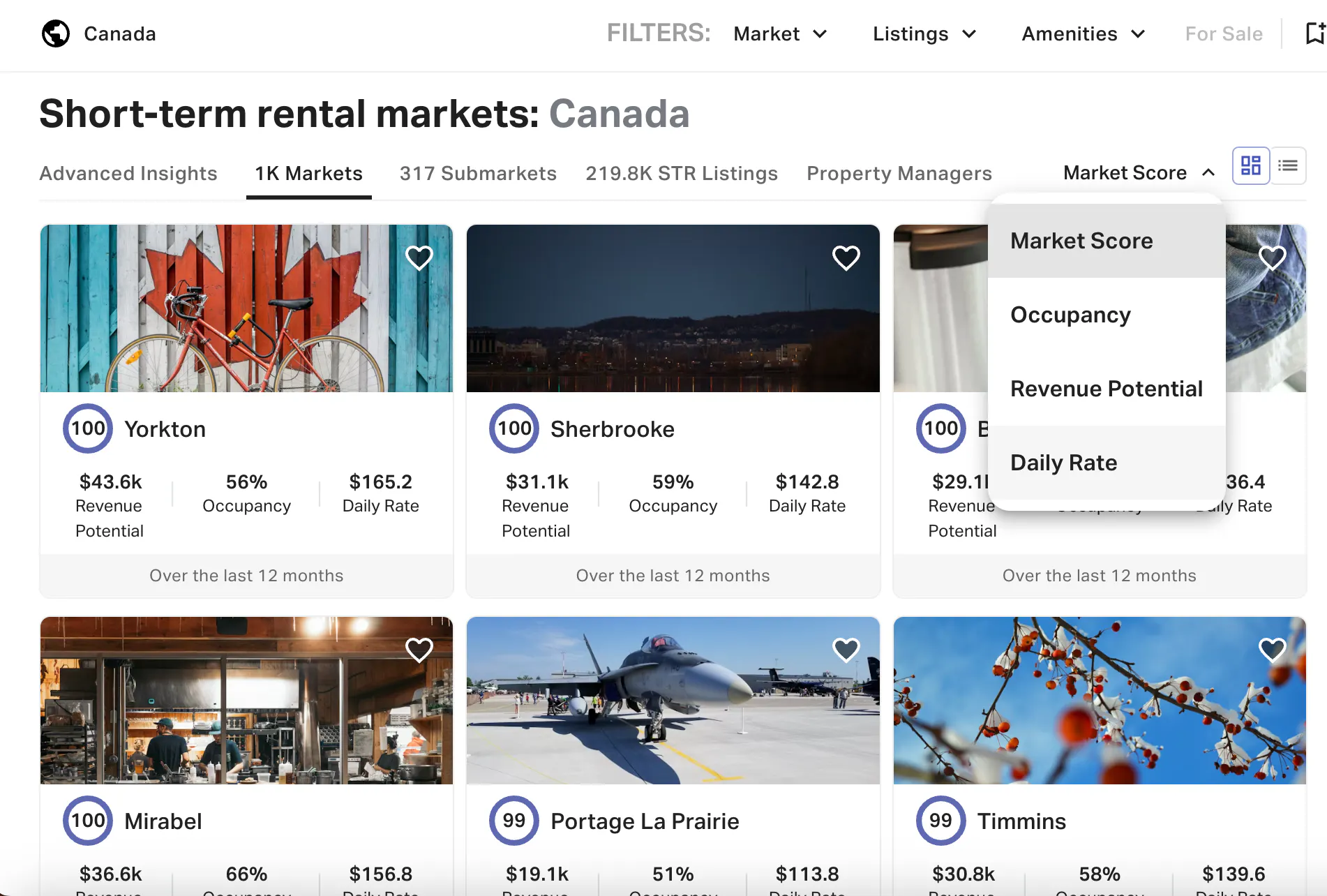
Task: Open the 219.8K STR Listings tab
Action: pos(682,173)
